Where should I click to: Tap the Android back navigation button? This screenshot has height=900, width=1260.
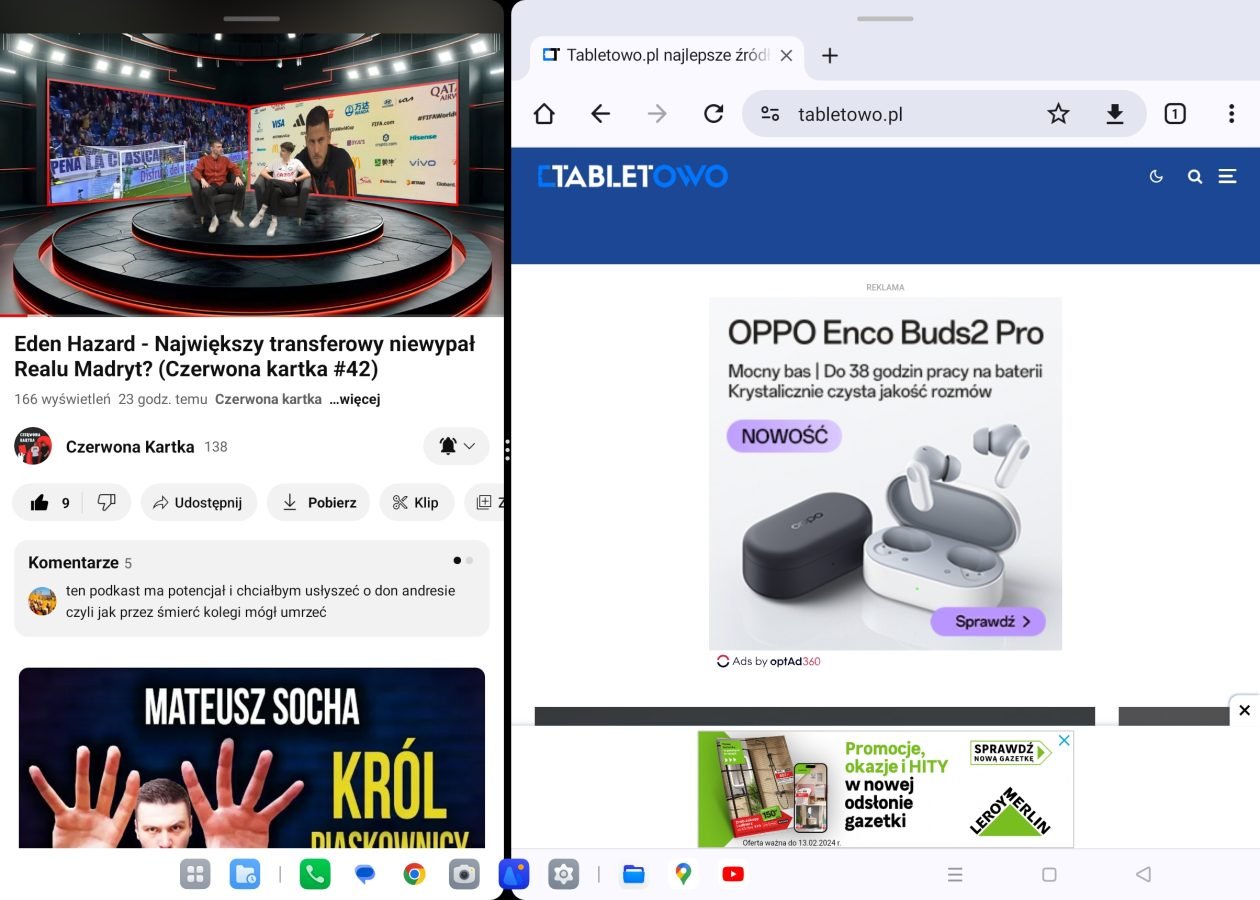click(x=1143, y=875)
